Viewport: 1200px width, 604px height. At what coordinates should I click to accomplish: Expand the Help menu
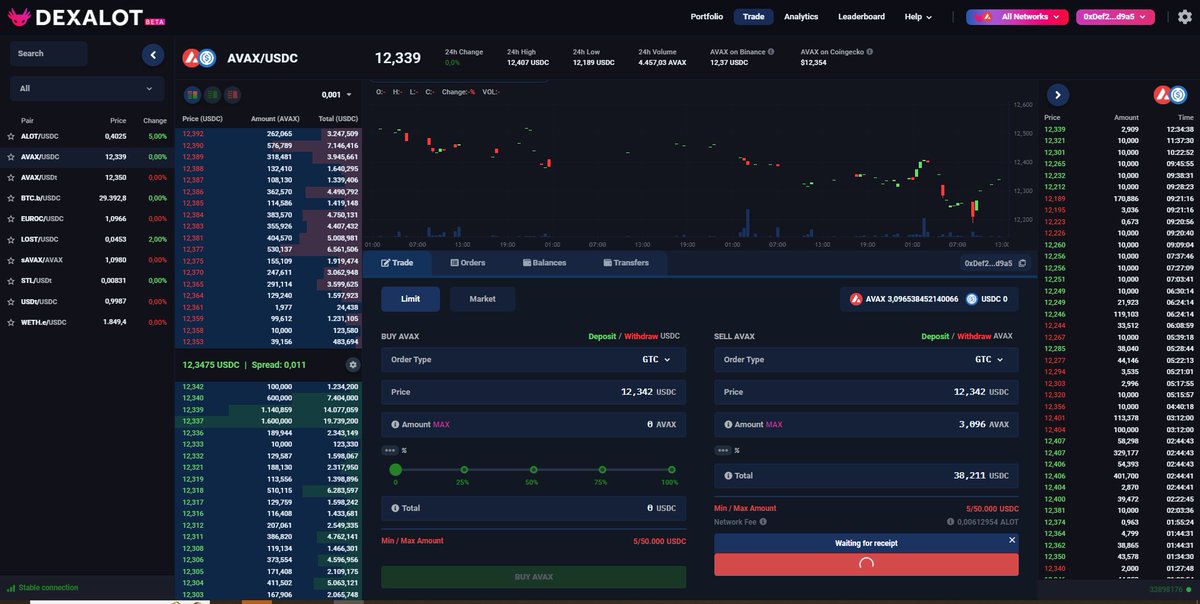click(918, 17)
